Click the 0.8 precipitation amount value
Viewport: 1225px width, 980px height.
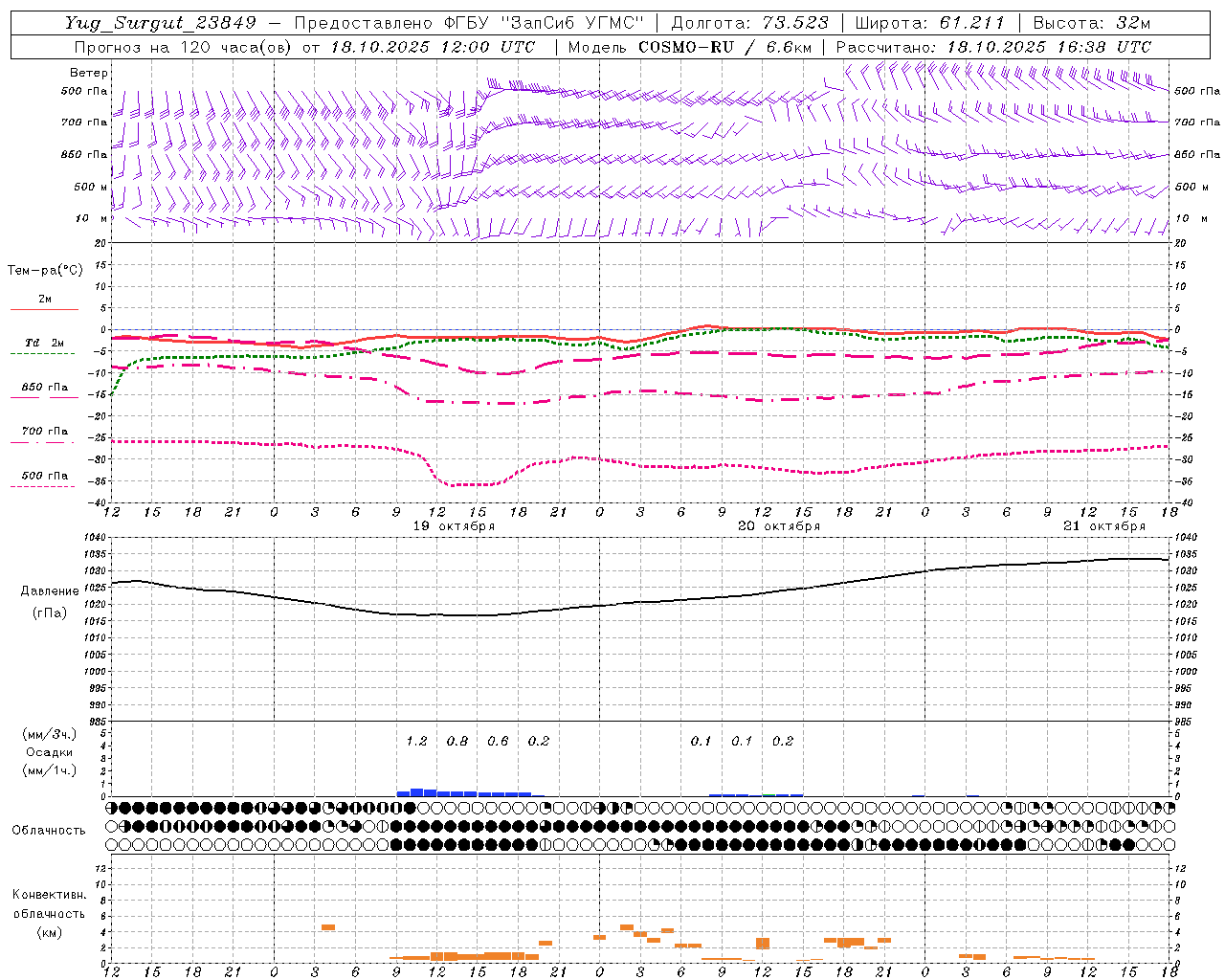pyautogui.click(x=457, y=741)
